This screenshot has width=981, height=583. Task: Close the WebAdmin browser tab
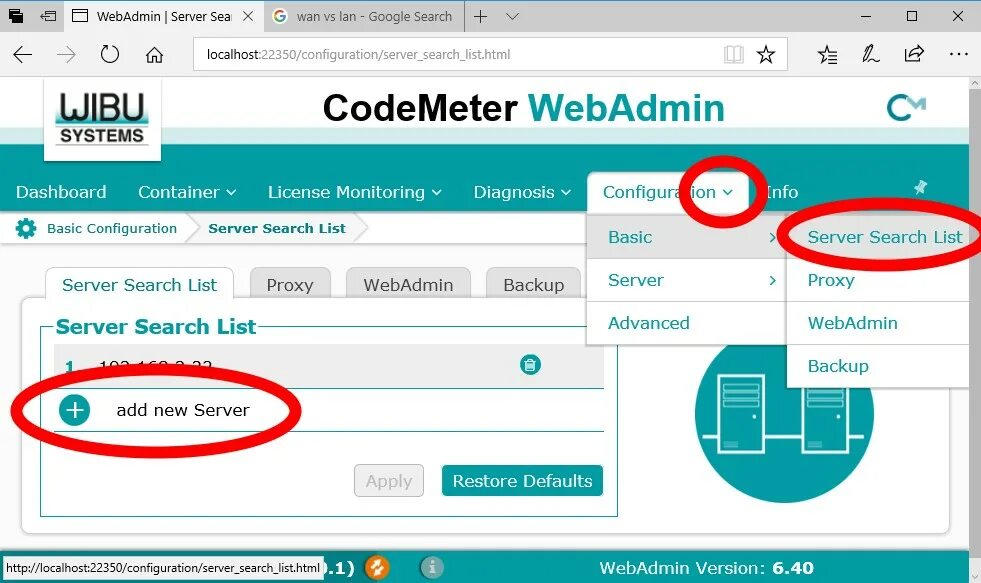point(248,16)
